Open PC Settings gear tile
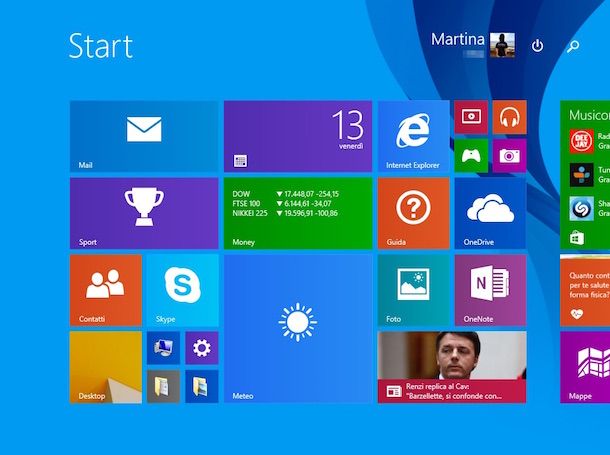610x455 pixels. click(x=202, y=348)
